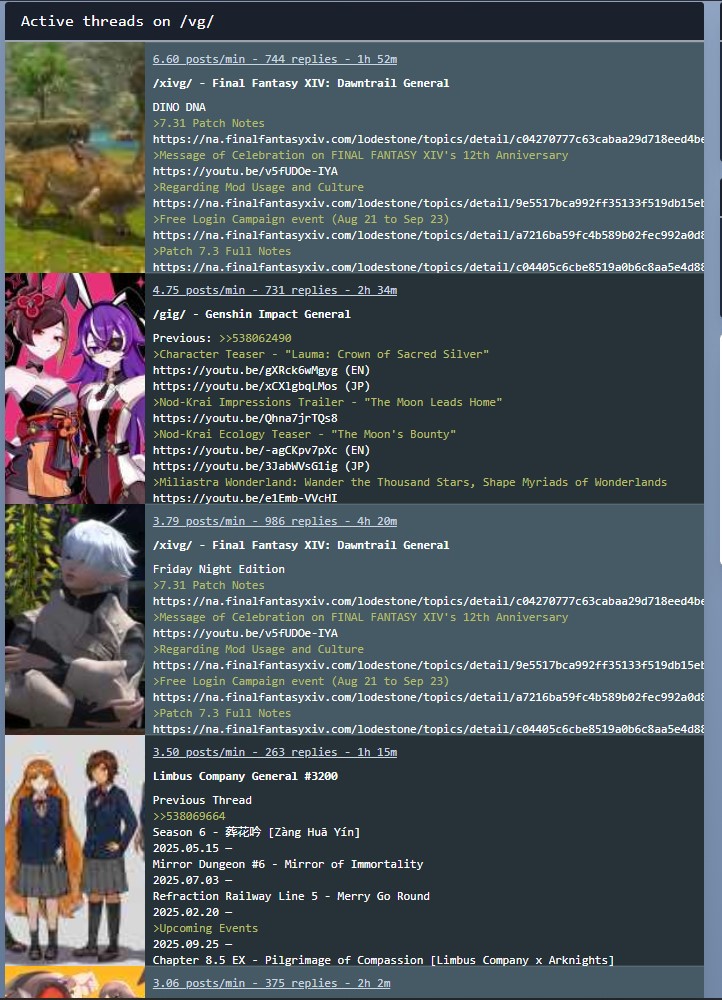The height and width of the screenshot is (1000, 722).
Task: Click the youtu.be/gXRck6wMgyg (EN) URL
Action: tap(262, 370)
